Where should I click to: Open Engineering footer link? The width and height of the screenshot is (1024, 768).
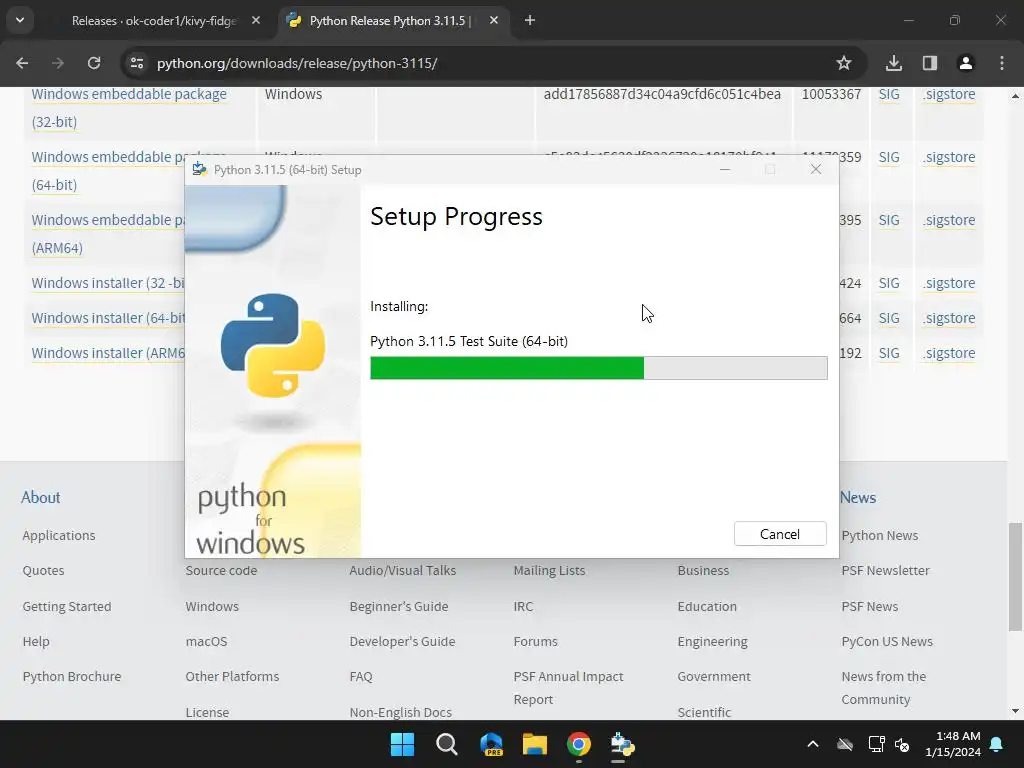712,642
